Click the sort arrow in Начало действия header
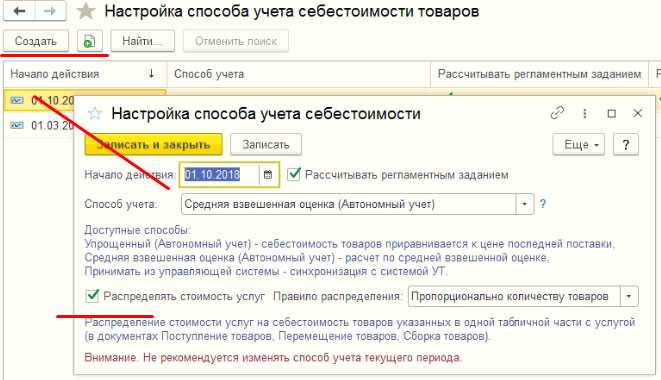The image size is (661, 380). click(x=151, y=74)
